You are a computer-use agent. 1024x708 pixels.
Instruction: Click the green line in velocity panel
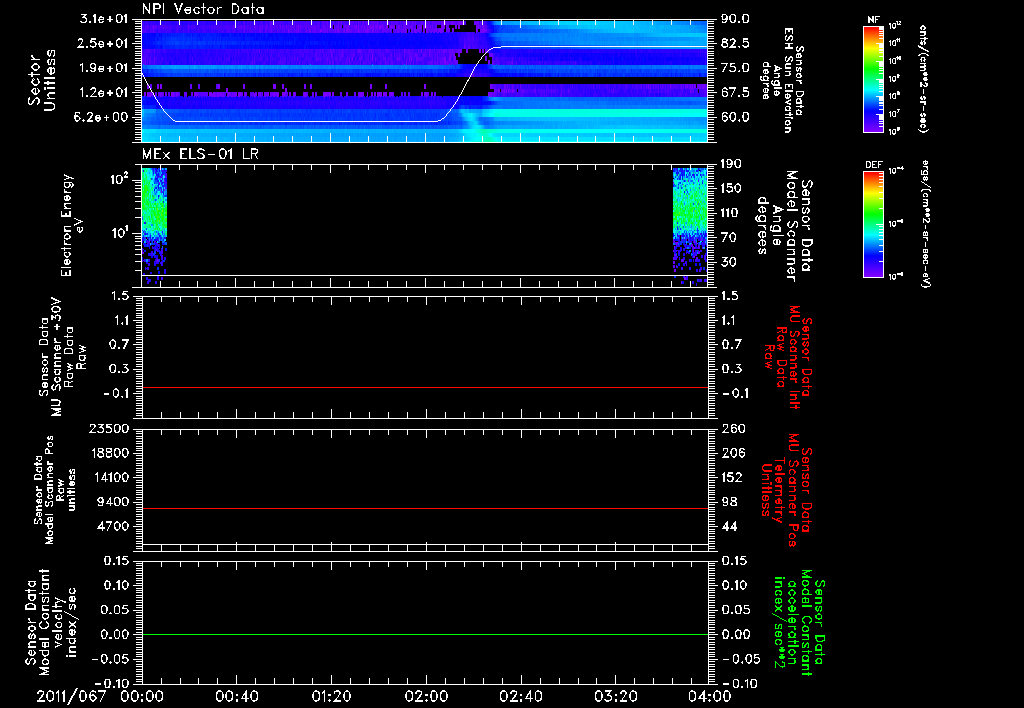point(425,635)
